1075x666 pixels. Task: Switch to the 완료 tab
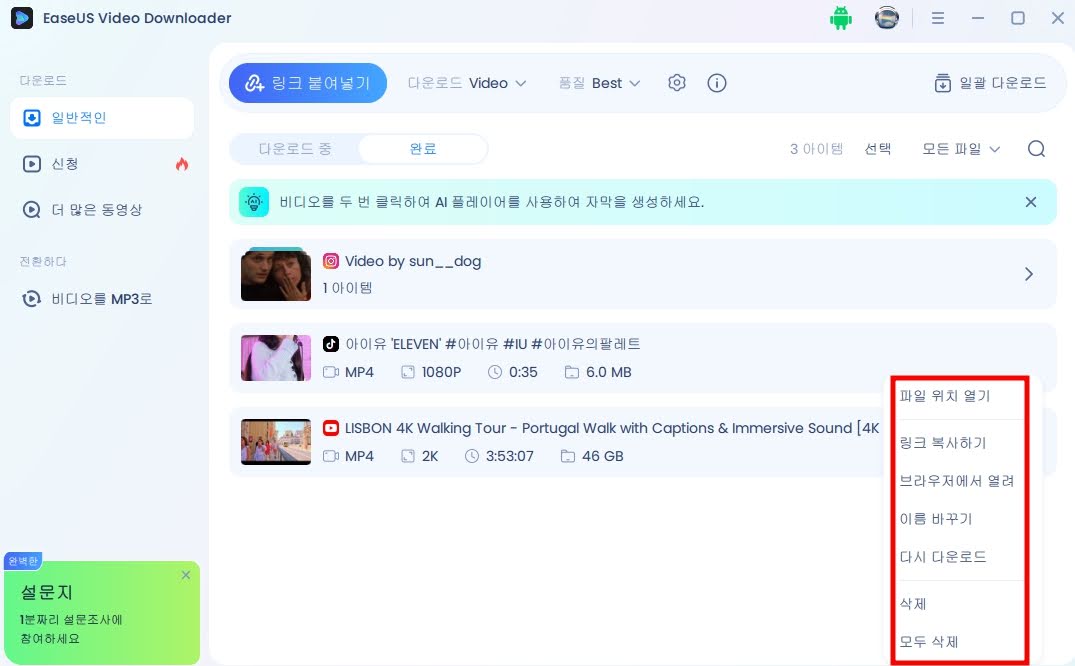[x=422, y=149]
